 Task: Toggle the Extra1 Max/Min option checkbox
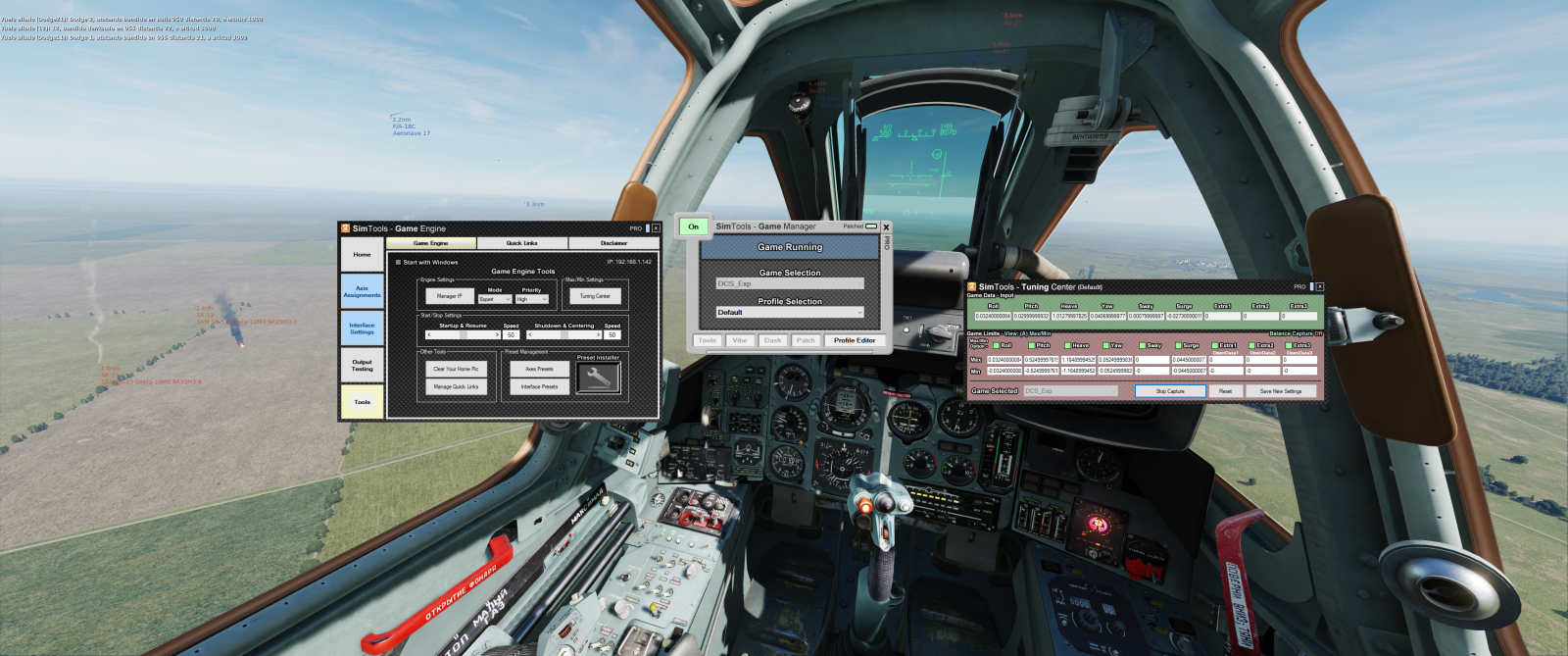(1215, 345)
